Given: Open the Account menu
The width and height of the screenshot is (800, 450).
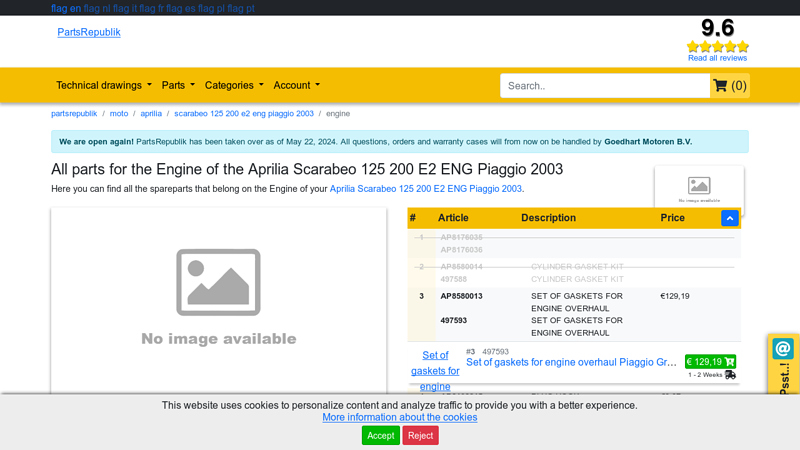Looking at the screenshot, I should click(x=297, y=86).
